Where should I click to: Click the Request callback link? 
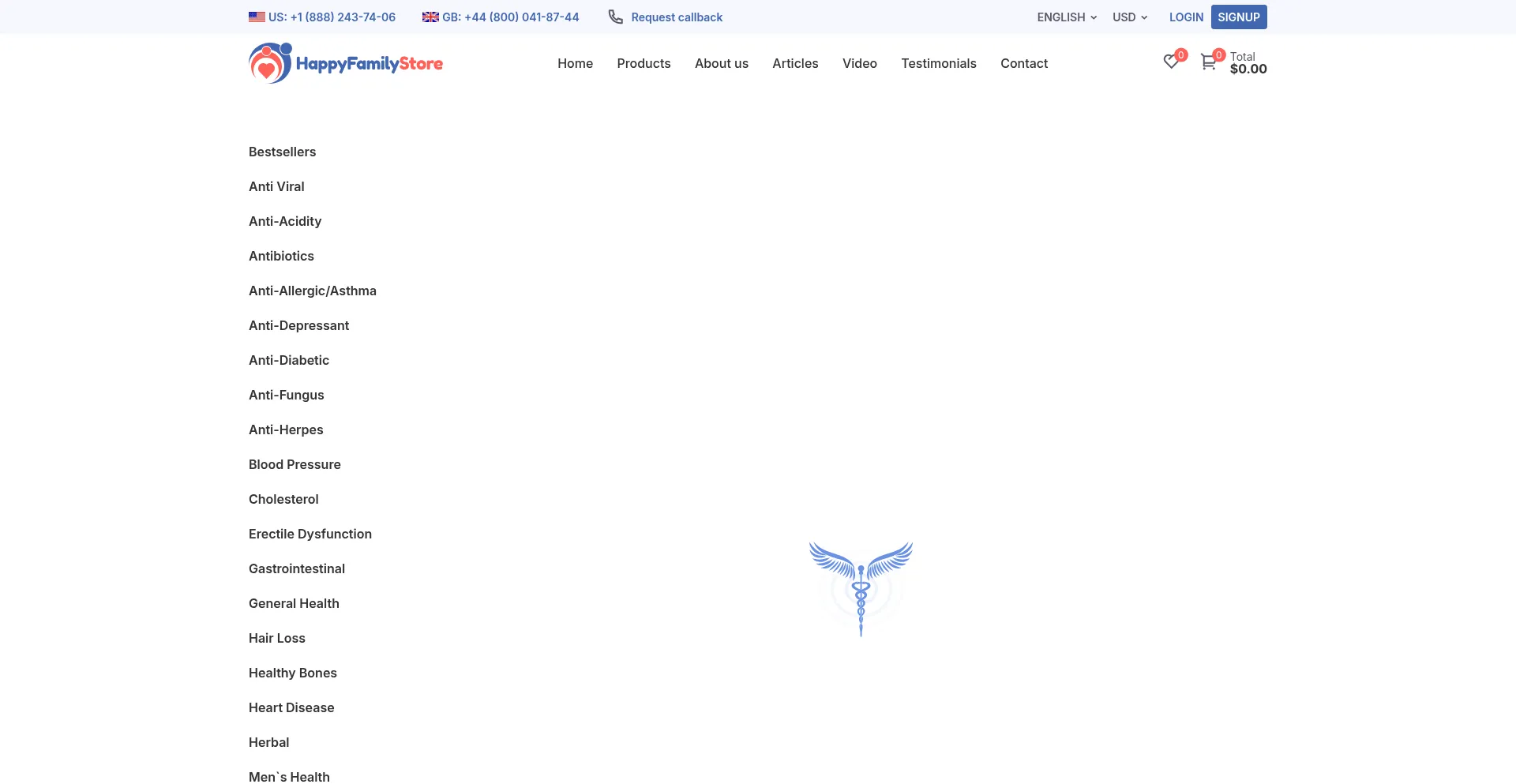[x=677, y=17]
